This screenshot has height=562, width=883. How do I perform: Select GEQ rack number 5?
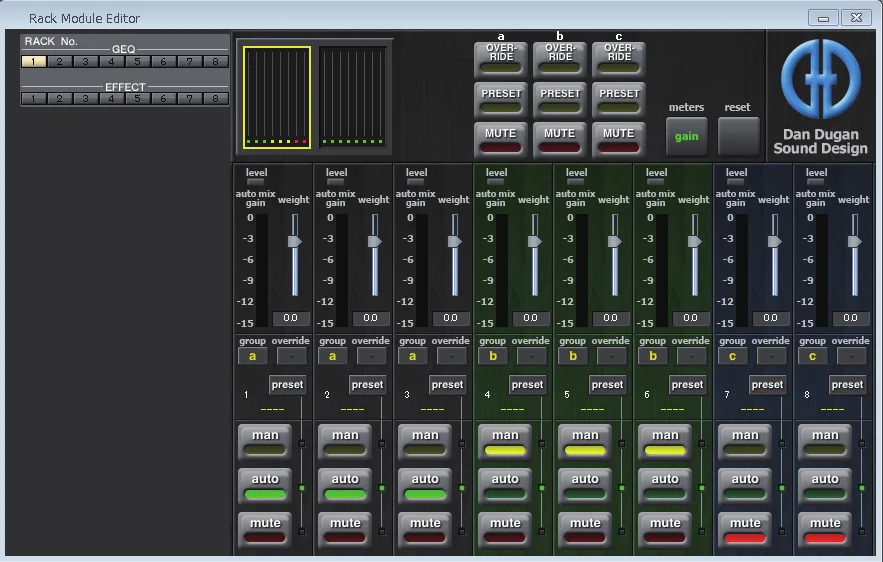[x=137, y=61]
